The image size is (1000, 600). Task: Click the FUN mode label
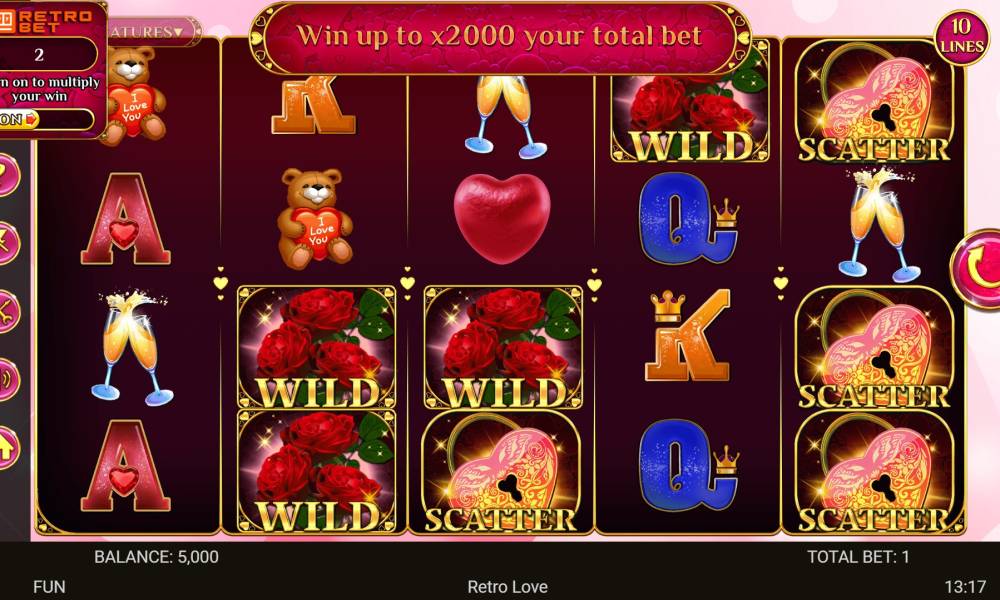[49, 587]
